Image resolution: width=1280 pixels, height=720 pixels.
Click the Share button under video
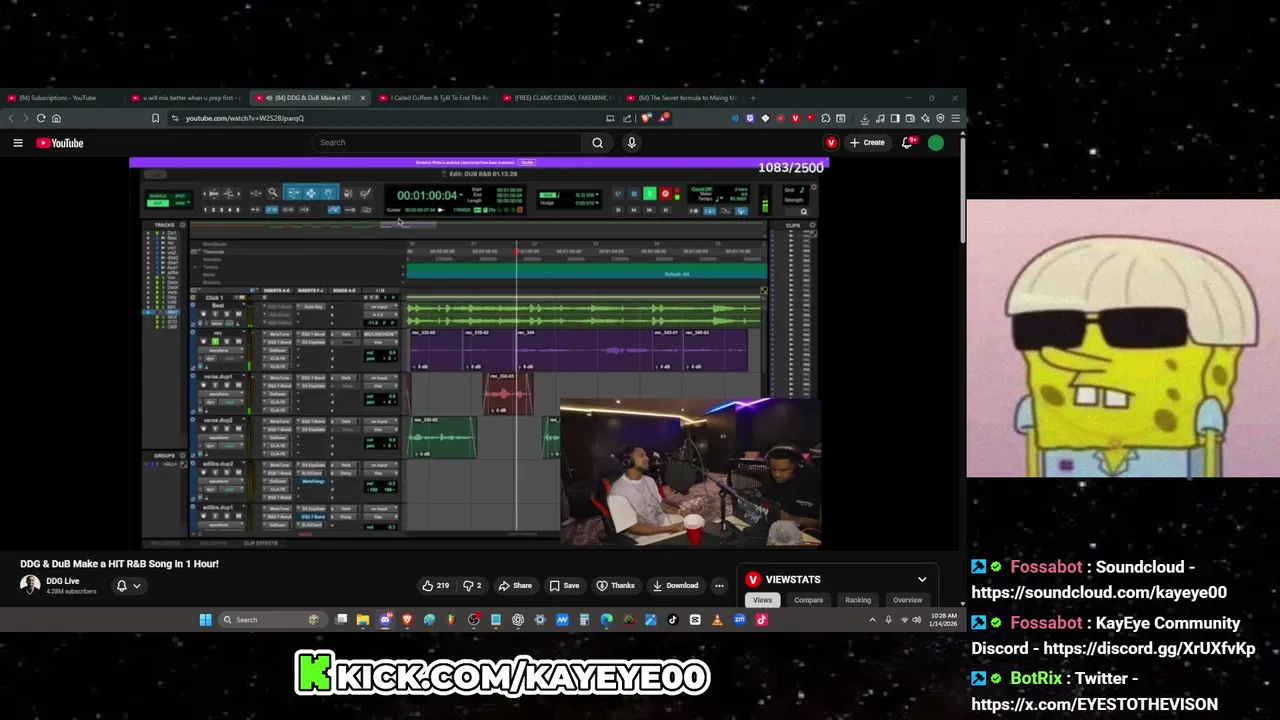(515, 586)
